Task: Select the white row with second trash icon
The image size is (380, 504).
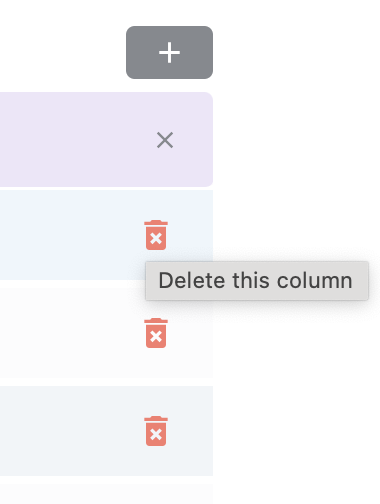Action: [x=106, y=333]
